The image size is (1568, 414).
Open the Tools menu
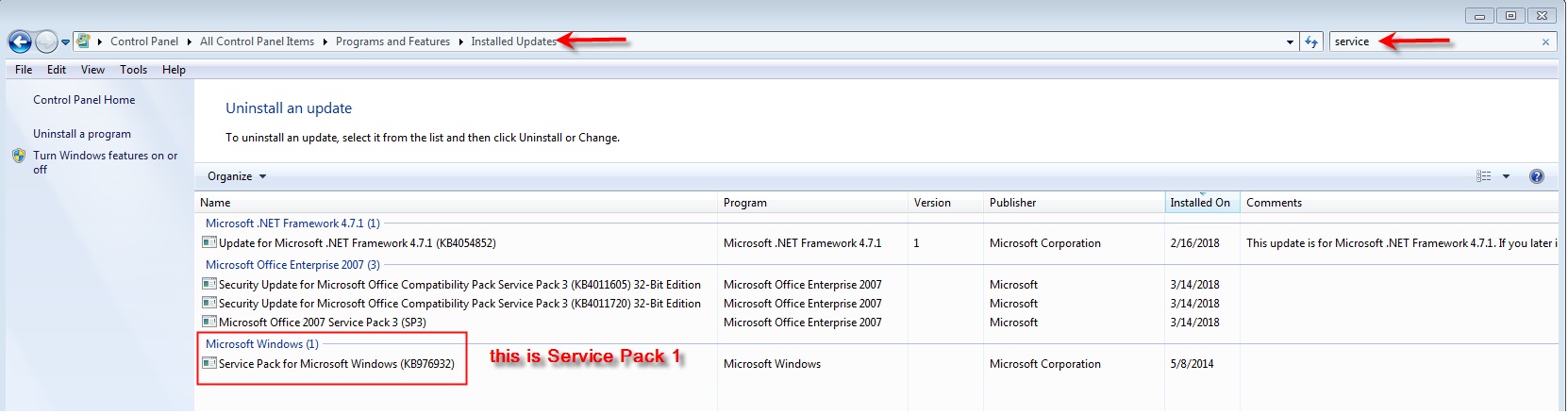click(133, 70)
